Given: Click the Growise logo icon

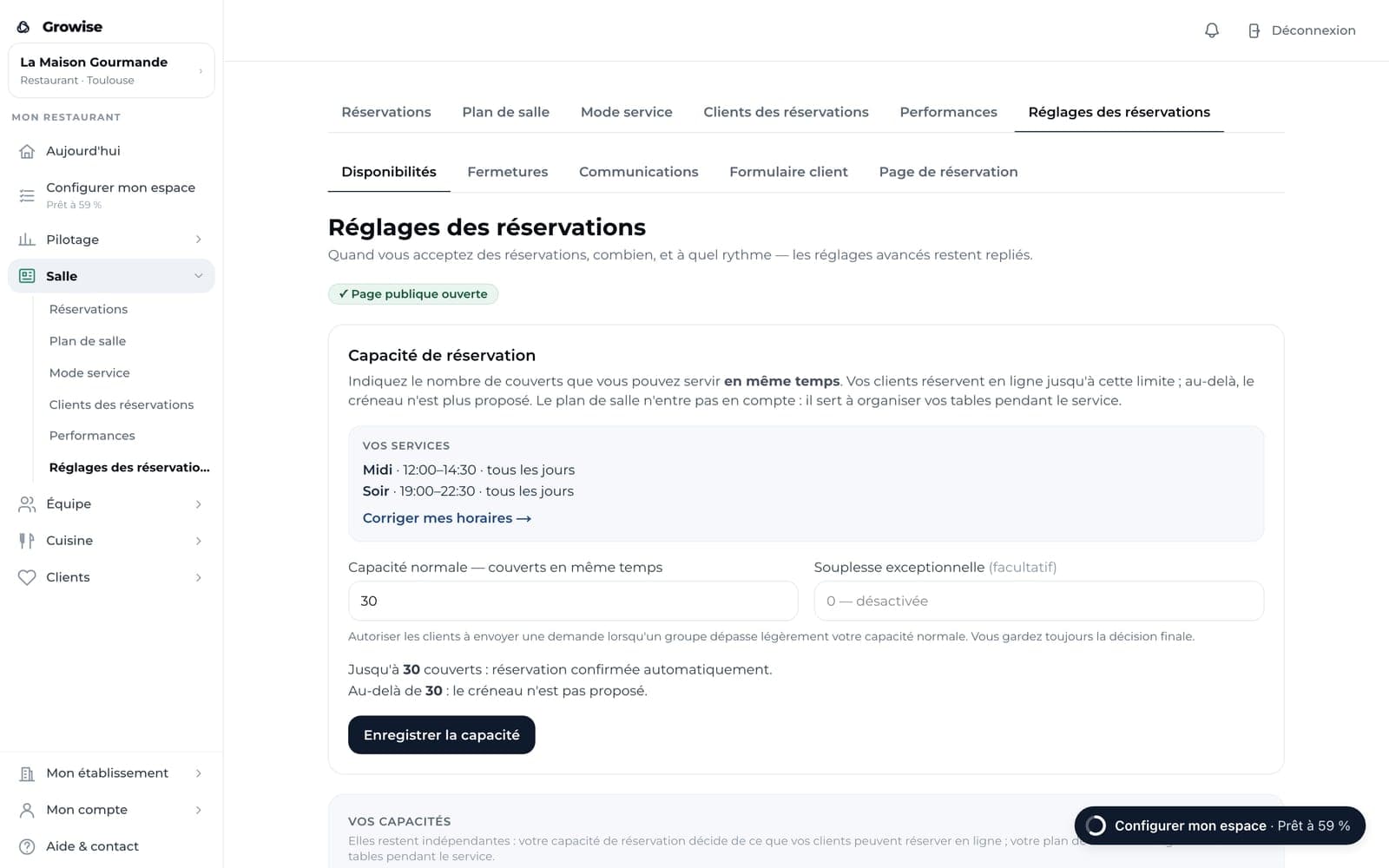Looking at the screenshot, I should tap(23, 27).
